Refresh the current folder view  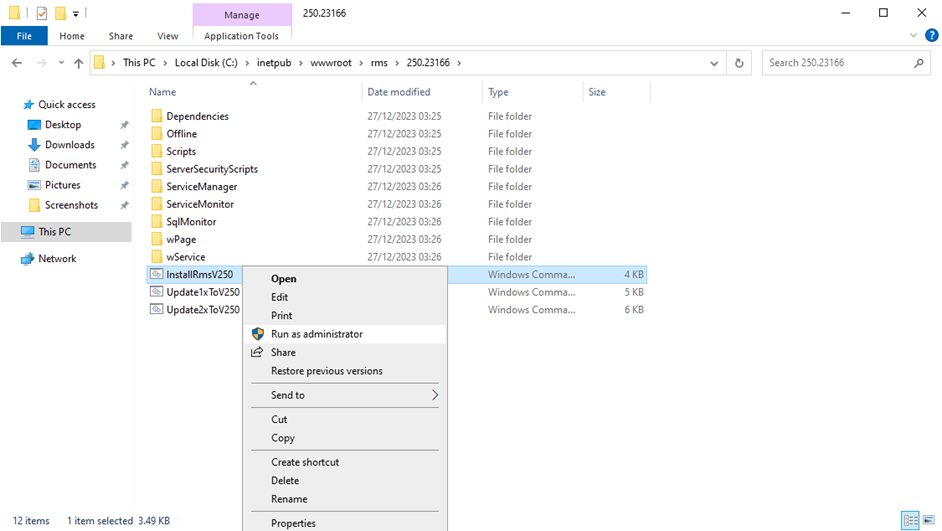click(739, 63)
